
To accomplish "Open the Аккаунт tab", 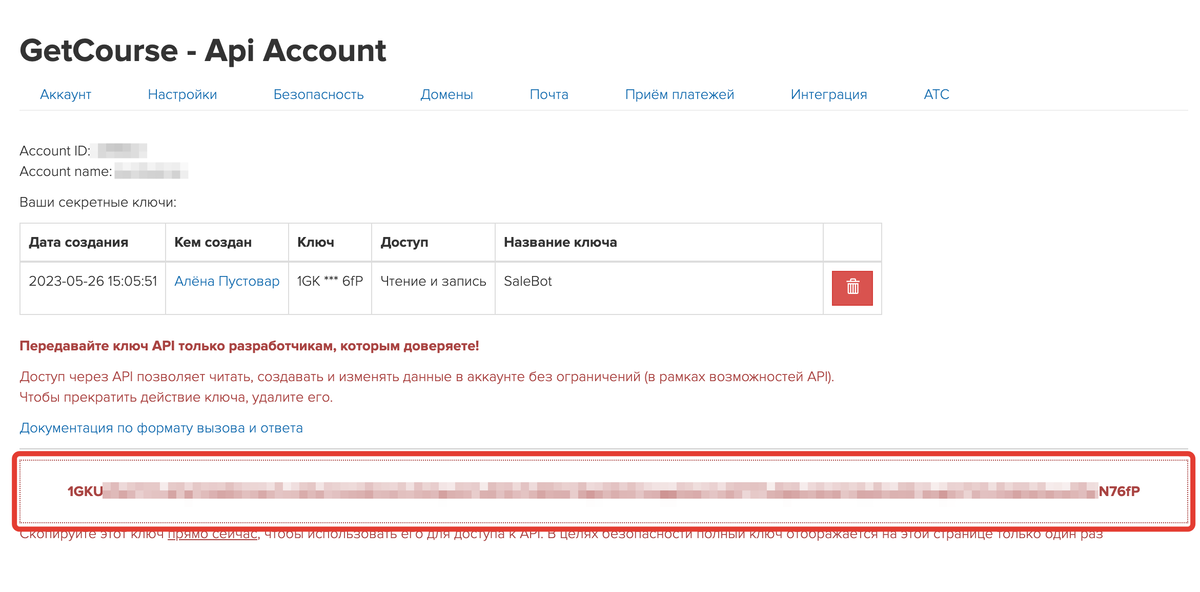I will pos(64,93).
